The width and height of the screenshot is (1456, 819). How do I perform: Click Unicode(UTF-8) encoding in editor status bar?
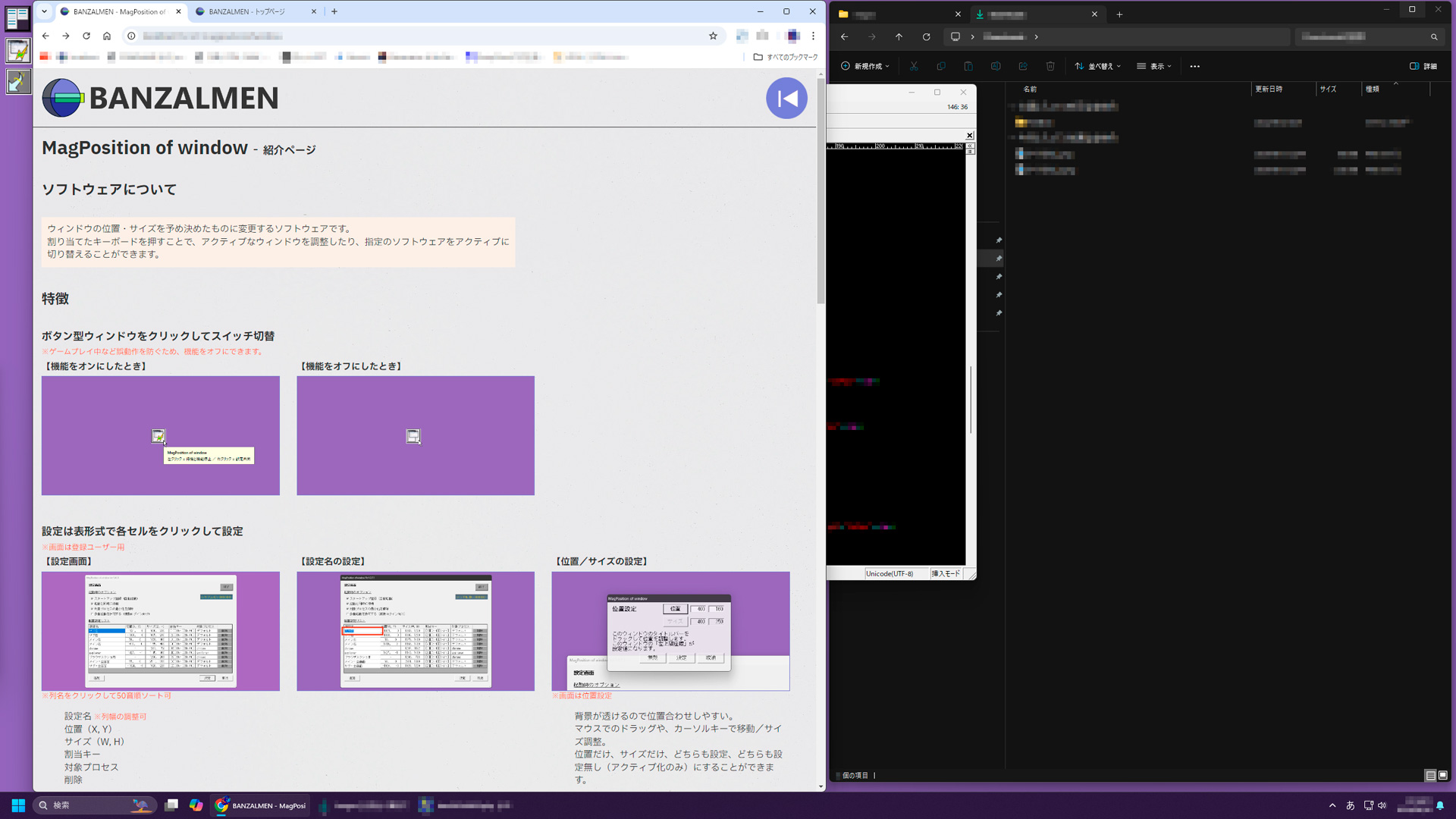[890, 574]
